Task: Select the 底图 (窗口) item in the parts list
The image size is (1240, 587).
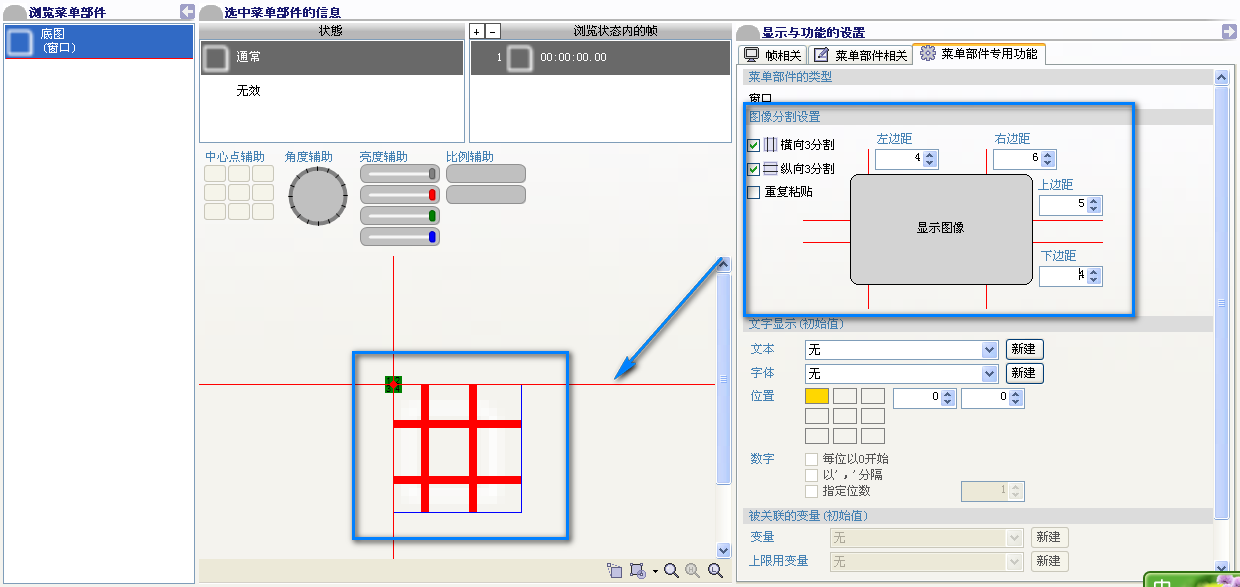Action: 98,41
